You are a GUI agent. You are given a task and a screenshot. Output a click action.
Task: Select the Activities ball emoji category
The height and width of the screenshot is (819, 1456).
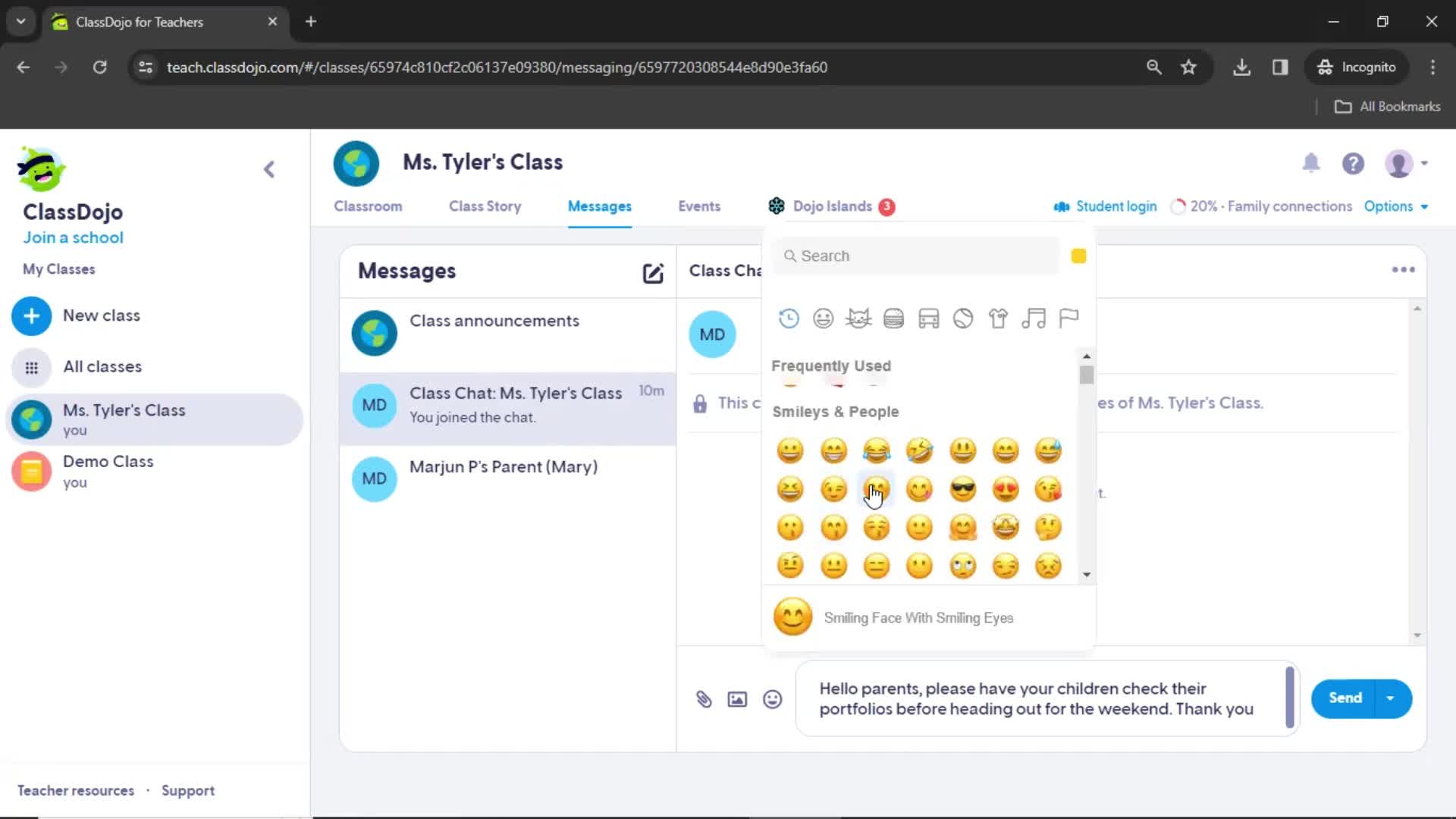(963, 318)
